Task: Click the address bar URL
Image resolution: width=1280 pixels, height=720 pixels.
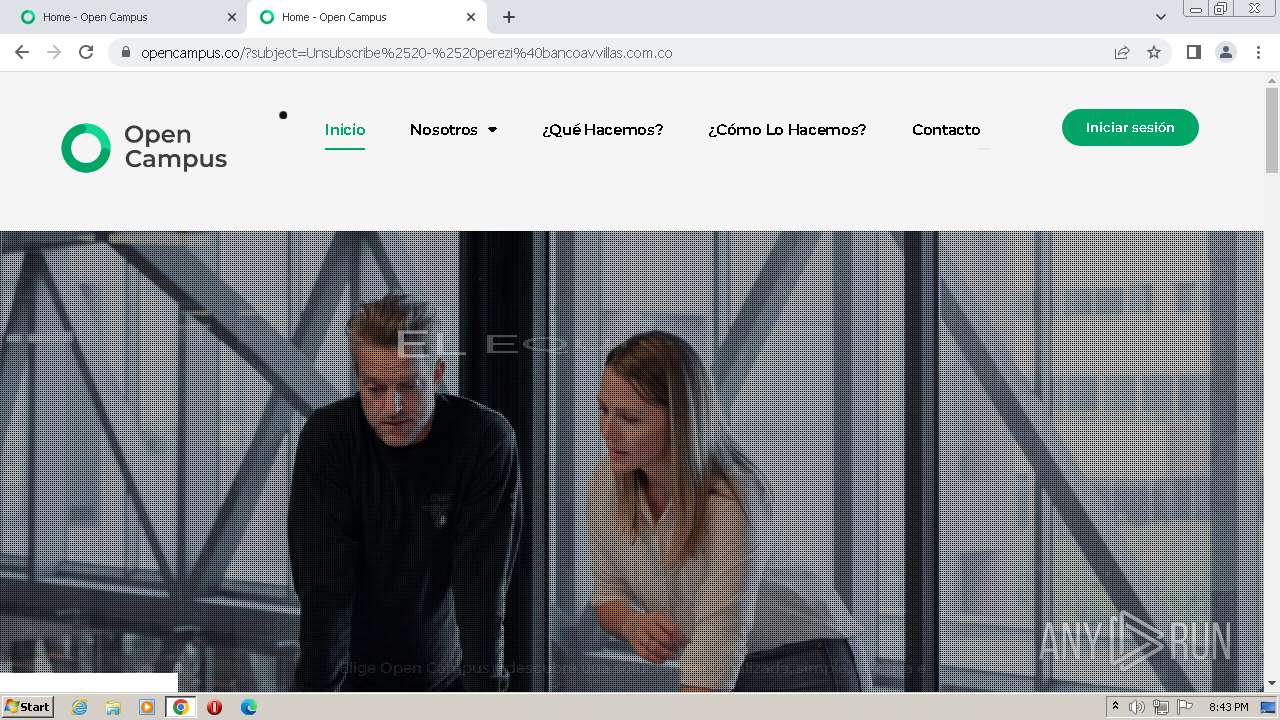Action: click(x=407, y=53)
